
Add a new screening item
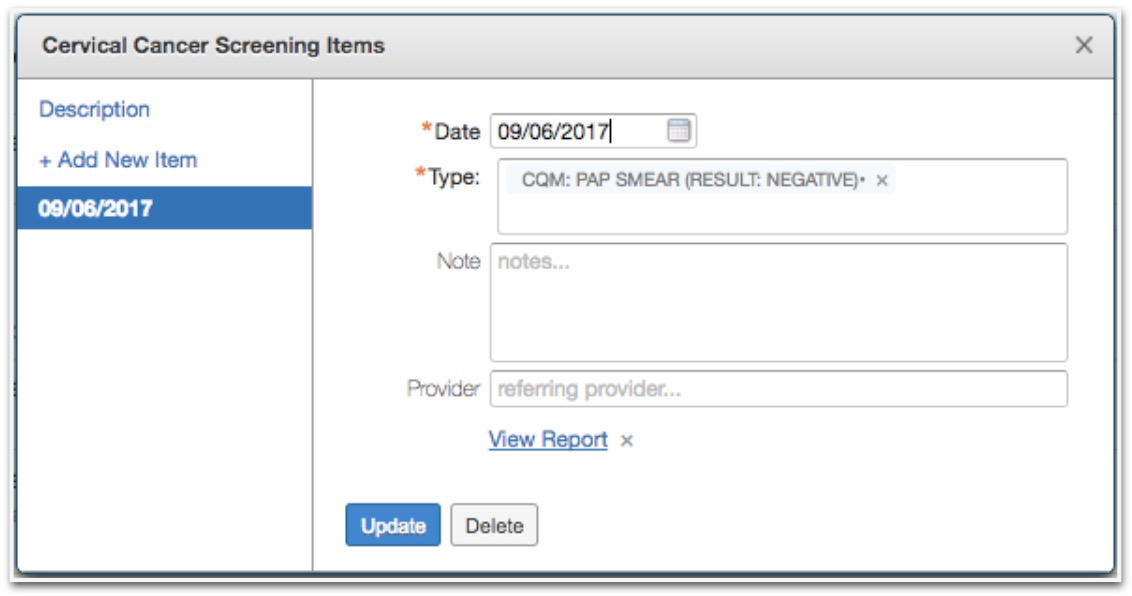pos(118,159)
